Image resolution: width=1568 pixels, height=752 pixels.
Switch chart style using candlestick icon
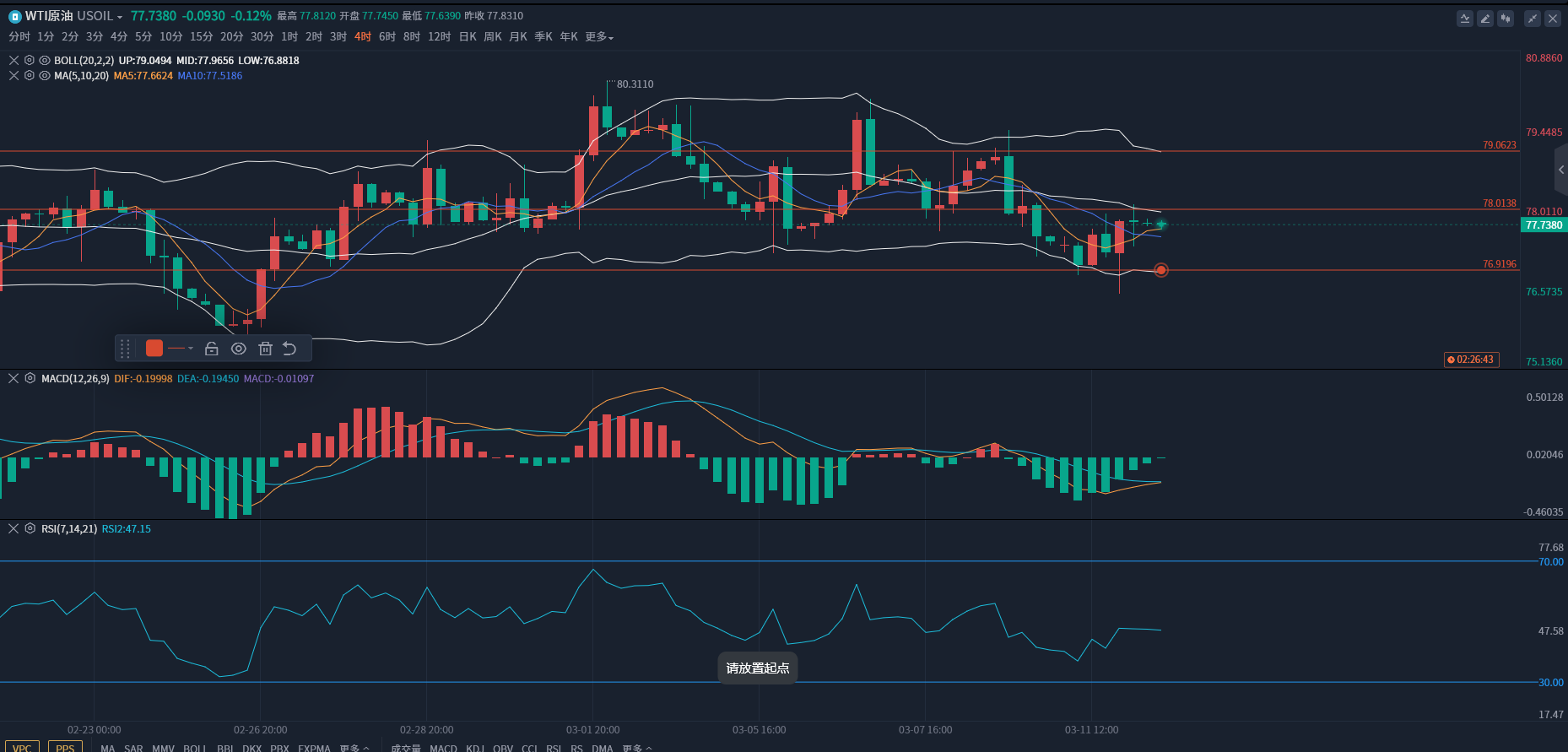1506,19
